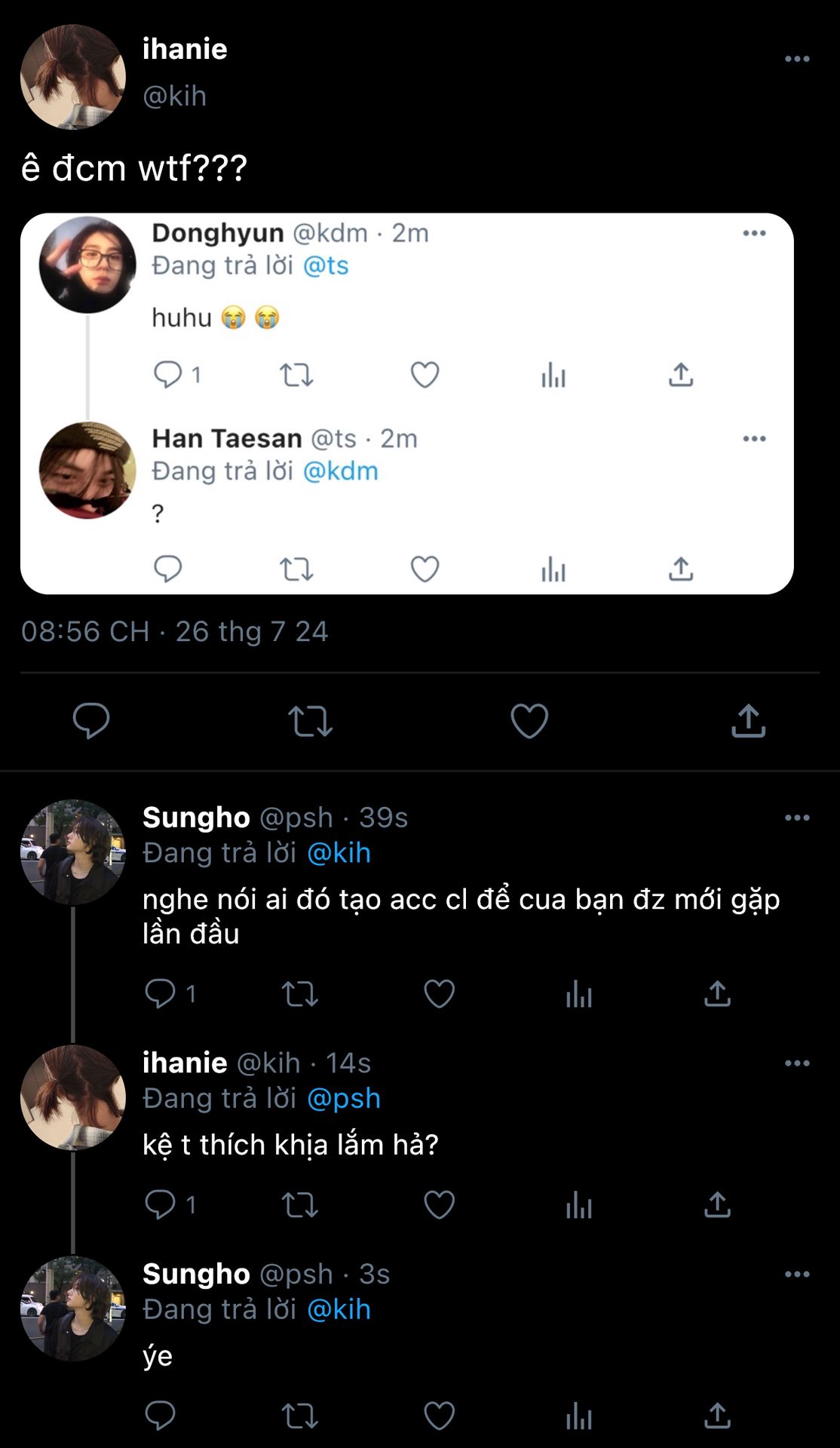Like the main ihanie tweet
Image resolution: width=840 pixels, height=1448 pixels.
pos(529,721)
